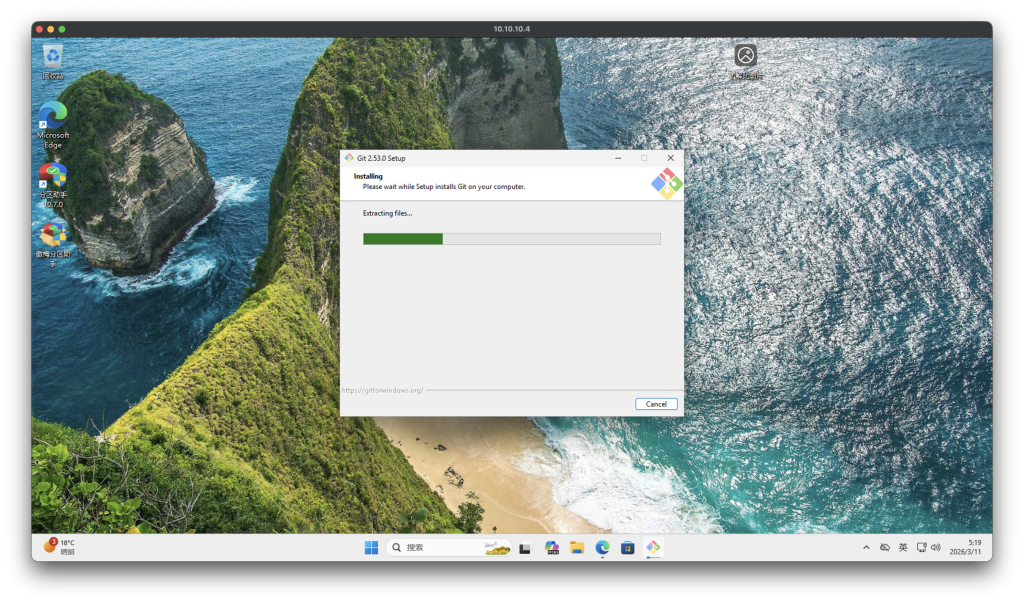Open the weather widget showing 18°C

pyautogui.click(x=60, y=547)
